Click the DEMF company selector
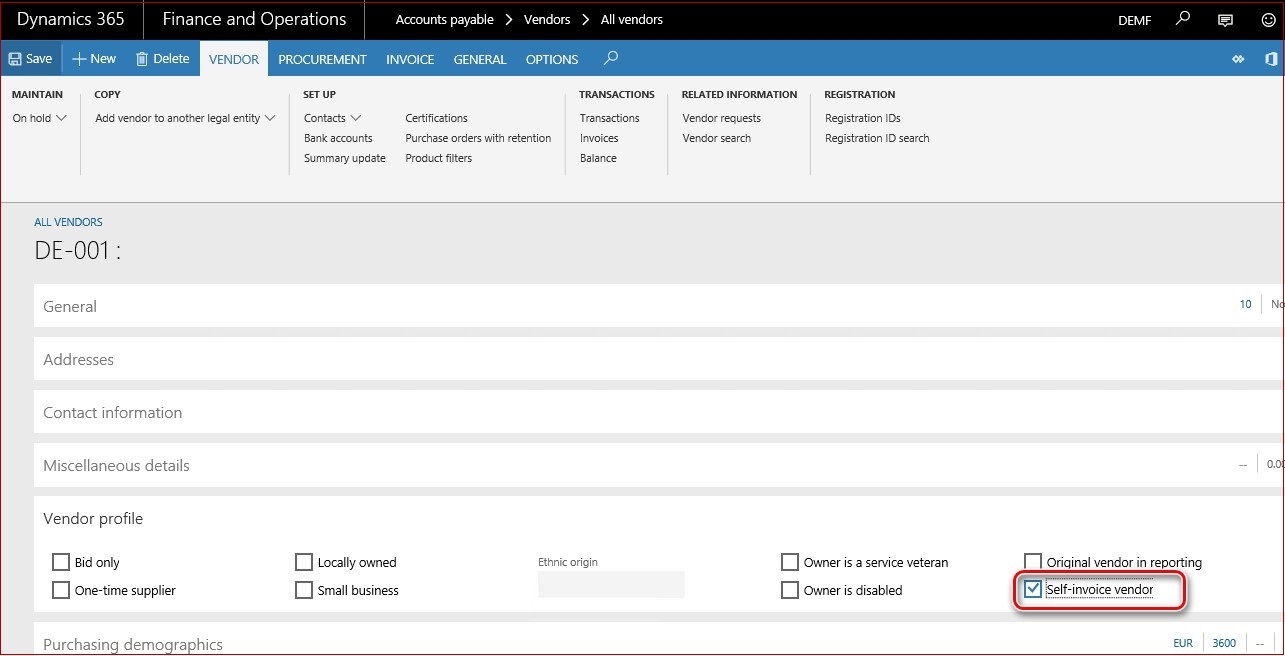The image size is (1285, 656). point(1134,20)
